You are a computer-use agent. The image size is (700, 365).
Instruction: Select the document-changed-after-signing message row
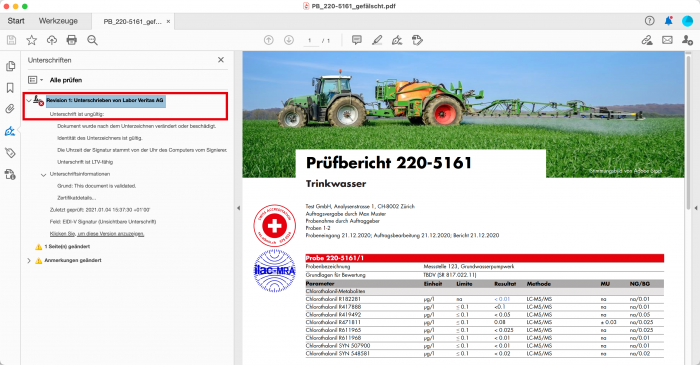[x=137, y=126]
